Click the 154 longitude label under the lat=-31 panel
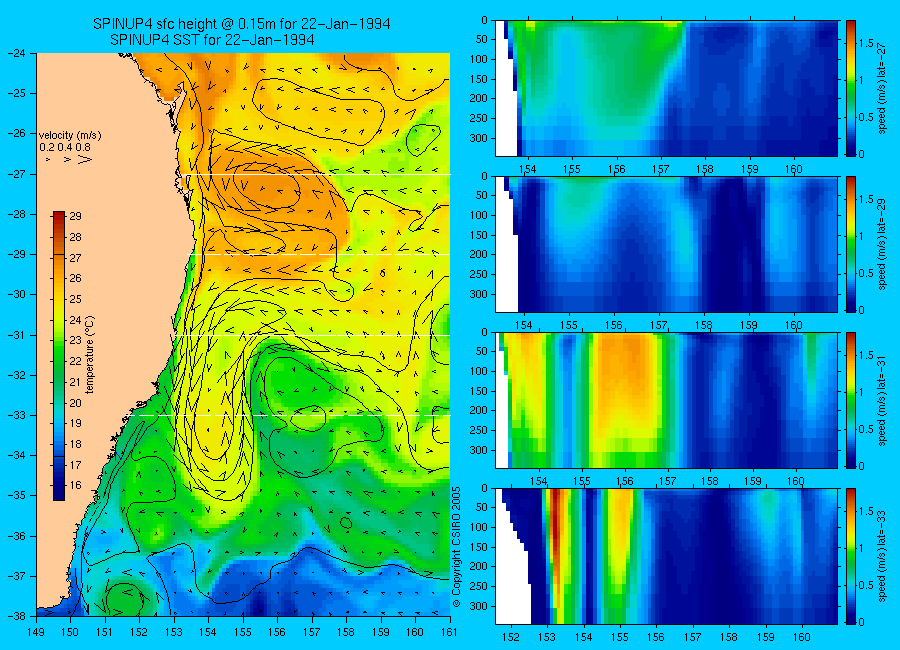The image size is (900, 650). 539,481
